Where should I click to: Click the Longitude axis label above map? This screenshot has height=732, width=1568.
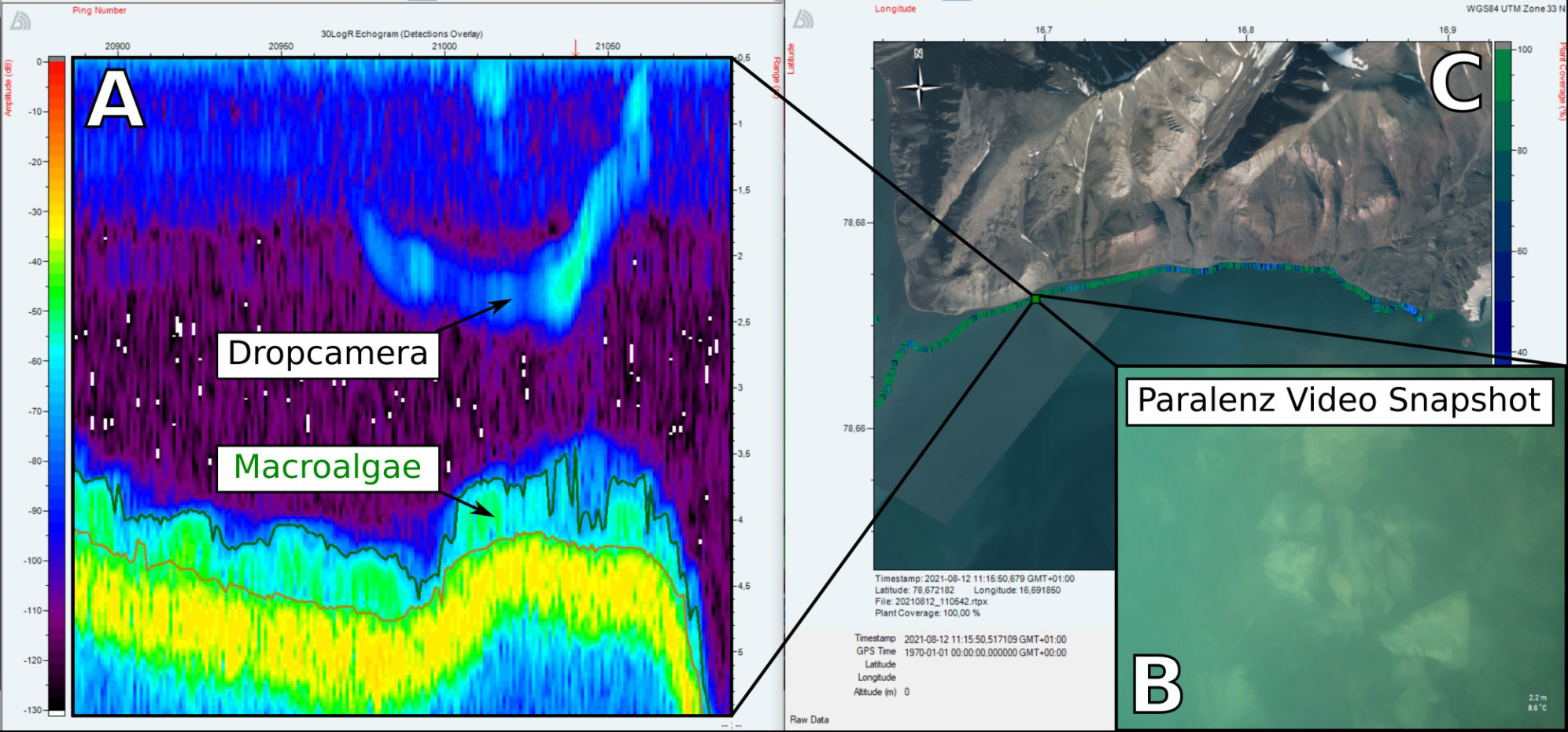895,9
